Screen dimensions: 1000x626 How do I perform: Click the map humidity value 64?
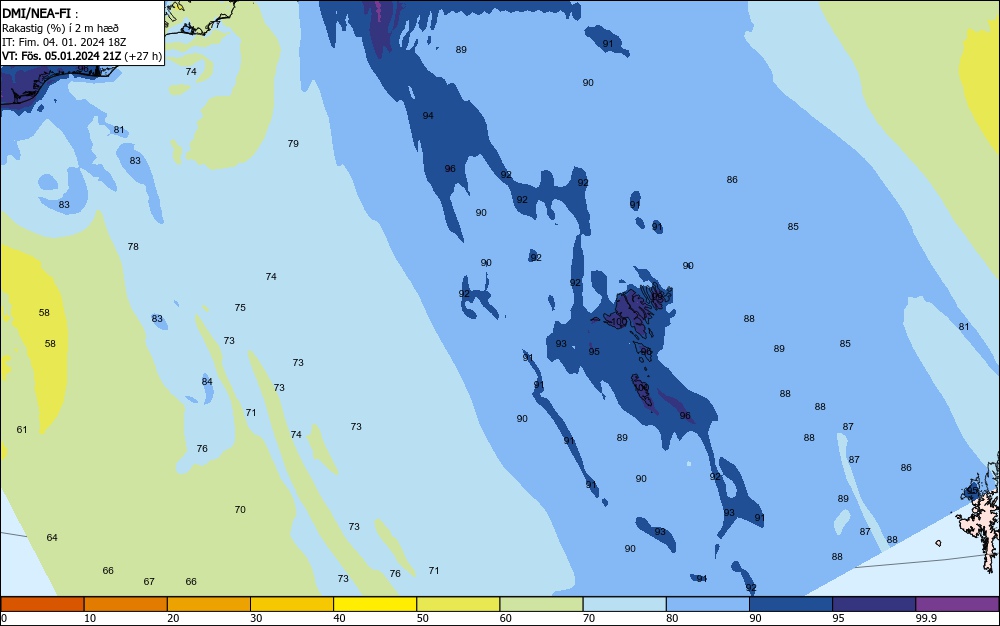point(52,537)
